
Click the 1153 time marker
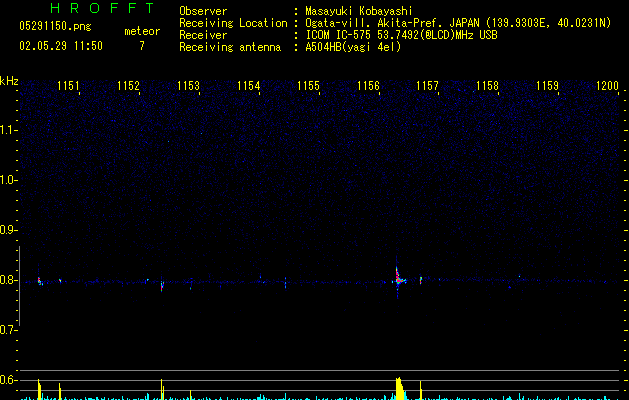click(188, 86)
